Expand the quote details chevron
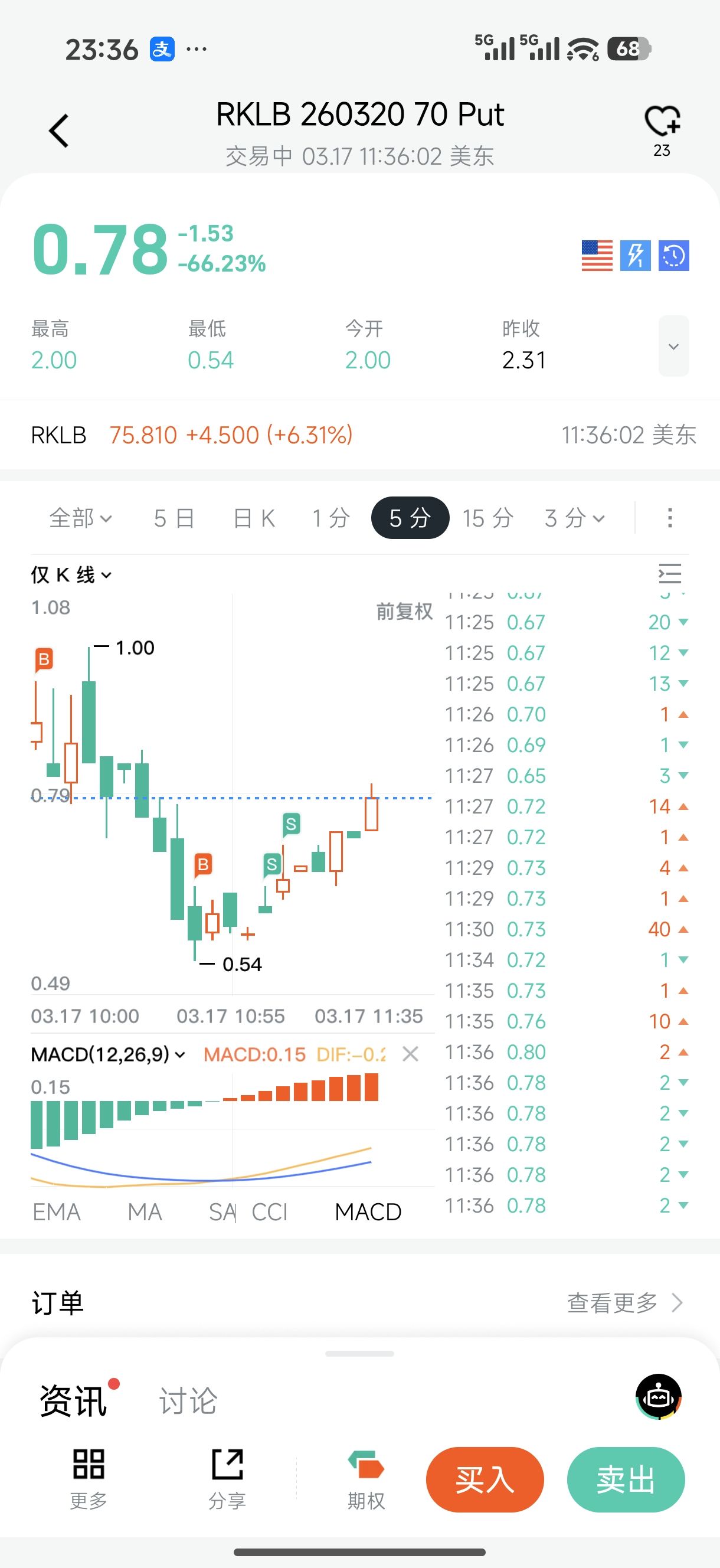This screenshot has height=1568, width=720. (673, 347)
